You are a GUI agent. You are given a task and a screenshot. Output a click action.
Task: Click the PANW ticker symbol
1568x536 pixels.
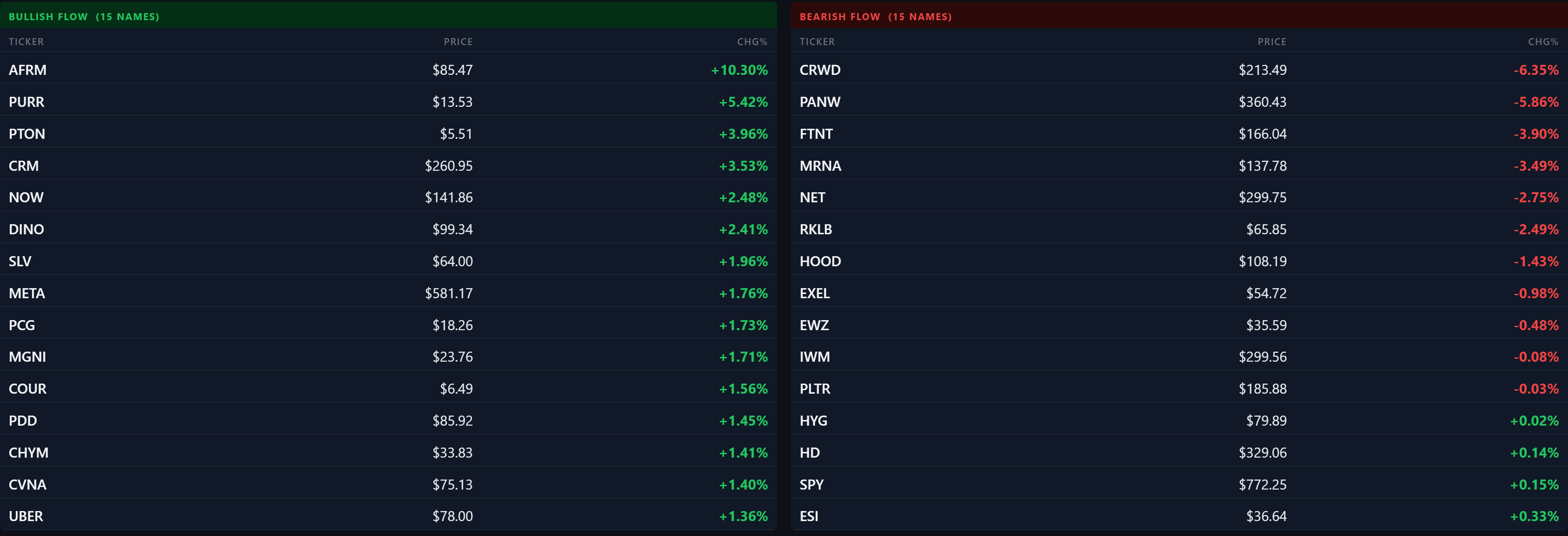820,102
